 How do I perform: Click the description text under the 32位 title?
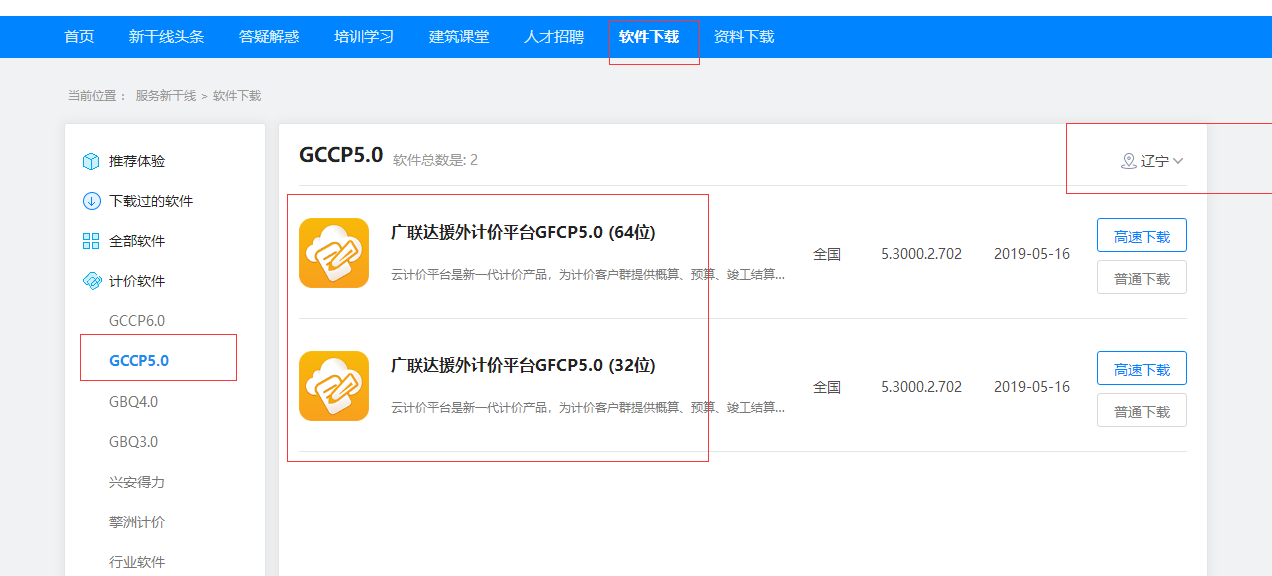click(x=588, y=407)
